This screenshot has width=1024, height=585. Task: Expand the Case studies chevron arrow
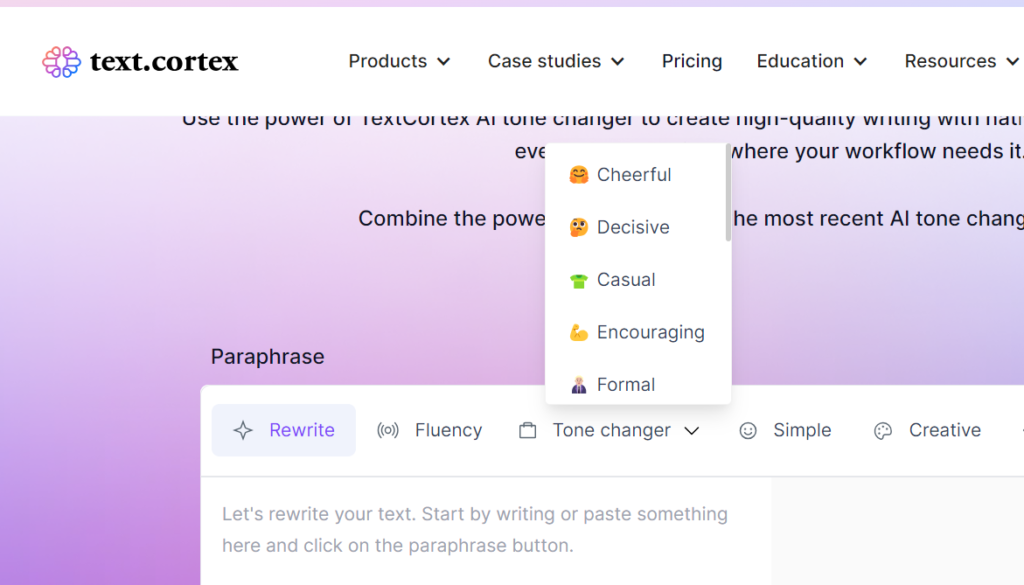pos(618,62)
